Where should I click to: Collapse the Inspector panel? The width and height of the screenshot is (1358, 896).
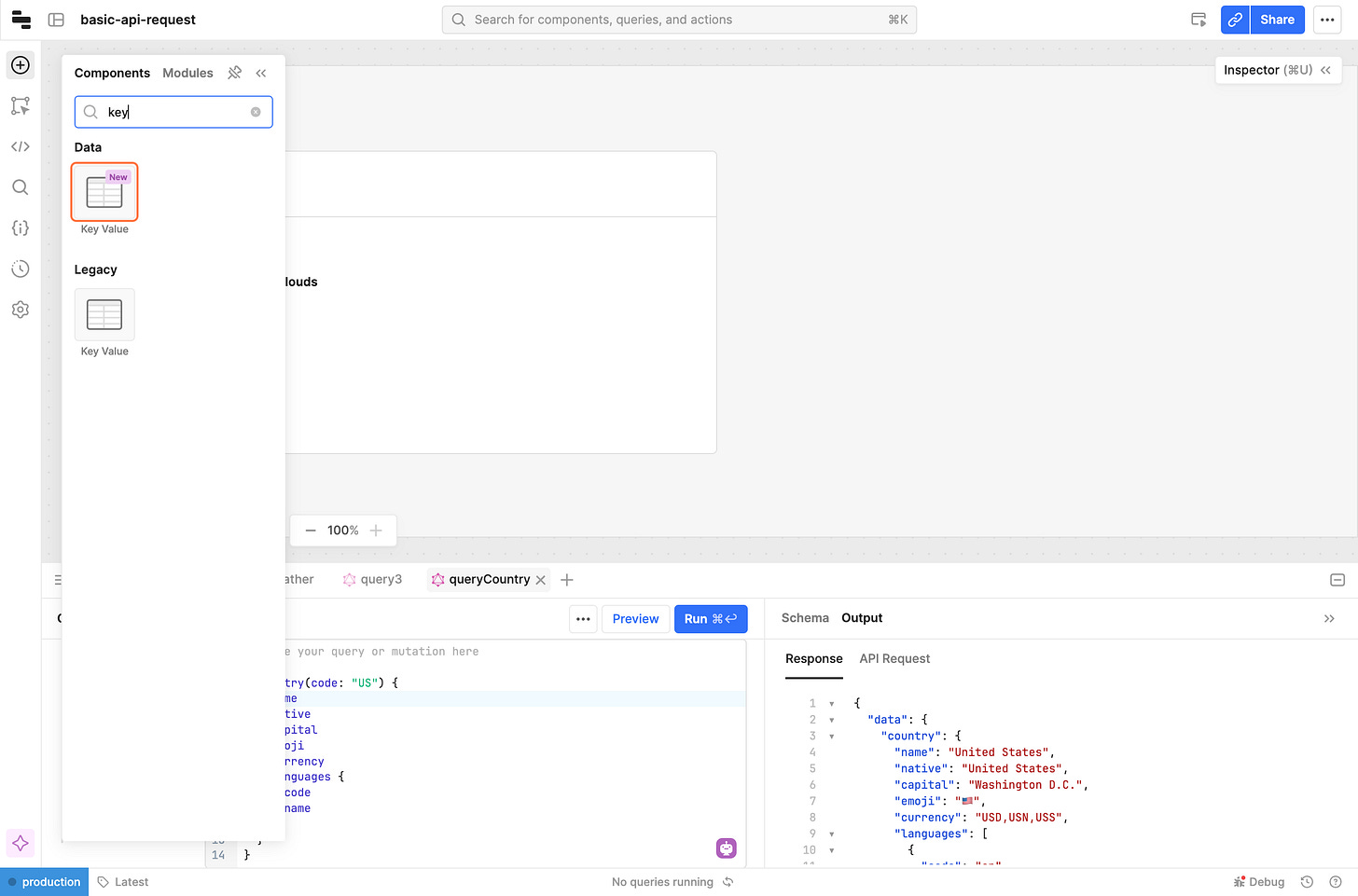pyautogui.click(x=1325, y=70)
